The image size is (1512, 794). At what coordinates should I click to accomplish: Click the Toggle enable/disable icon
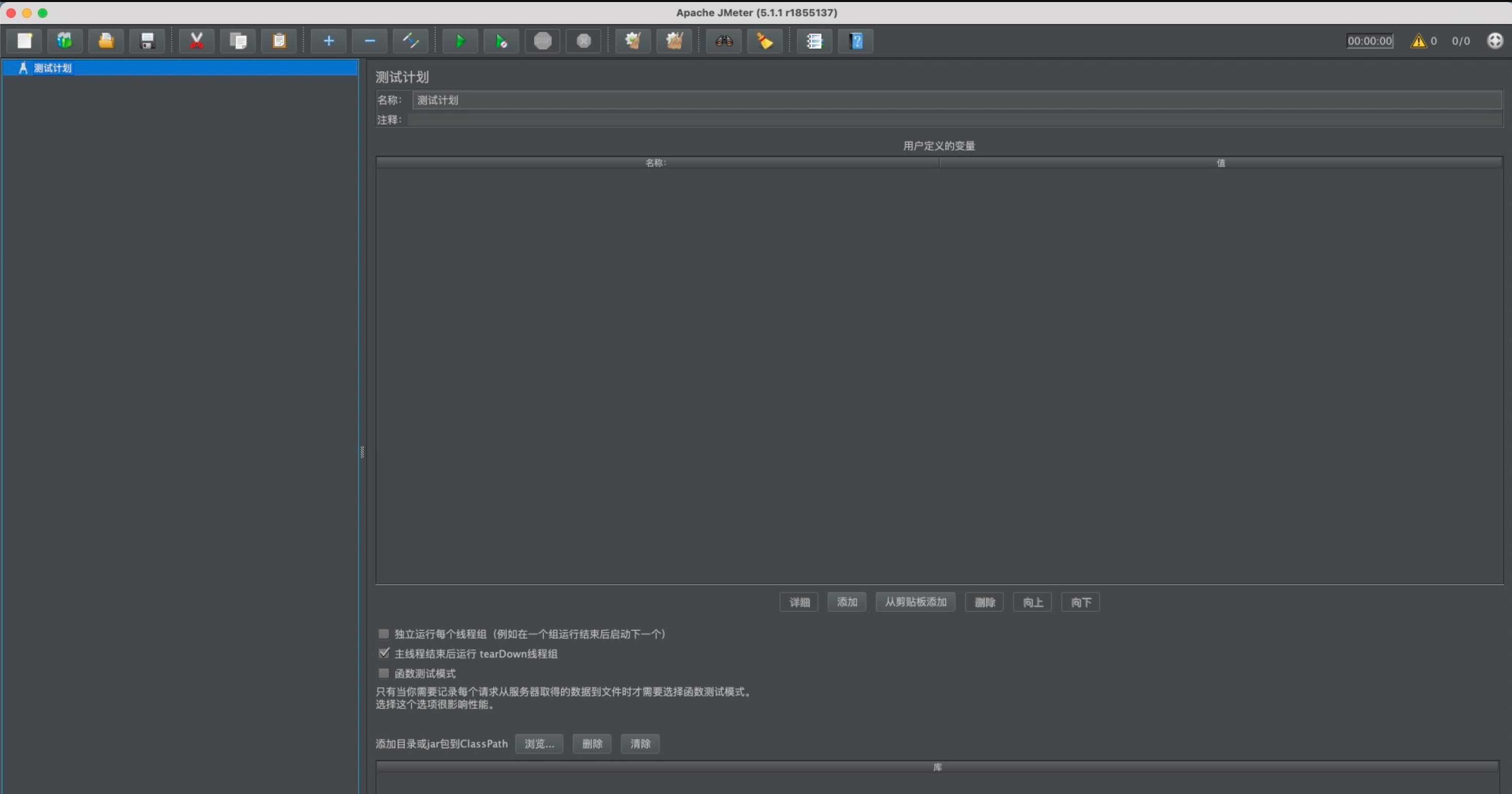[x=411, y=41]
